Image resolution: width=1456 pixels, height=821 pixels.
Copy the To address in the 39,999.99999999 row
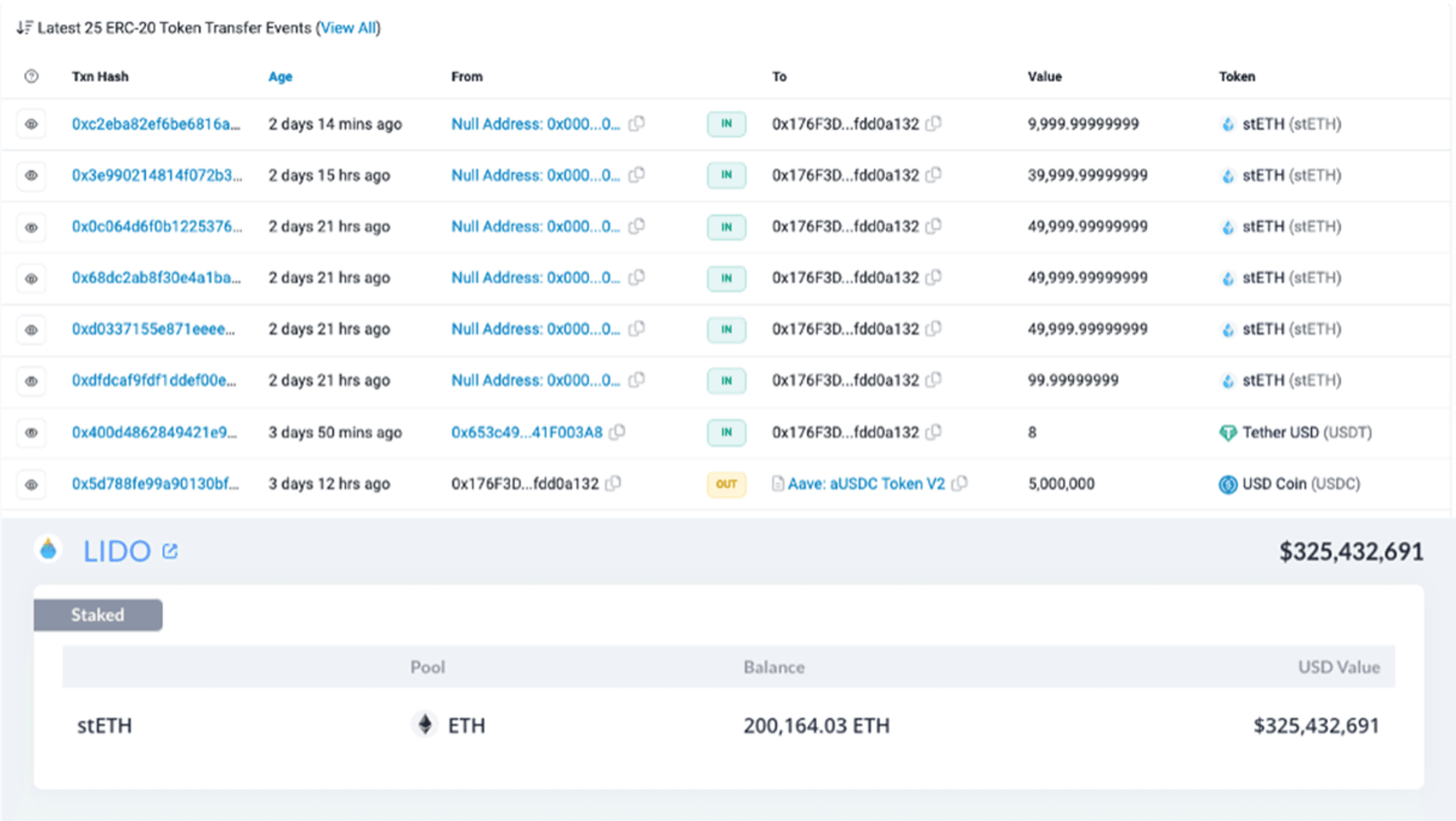[933, 175]
